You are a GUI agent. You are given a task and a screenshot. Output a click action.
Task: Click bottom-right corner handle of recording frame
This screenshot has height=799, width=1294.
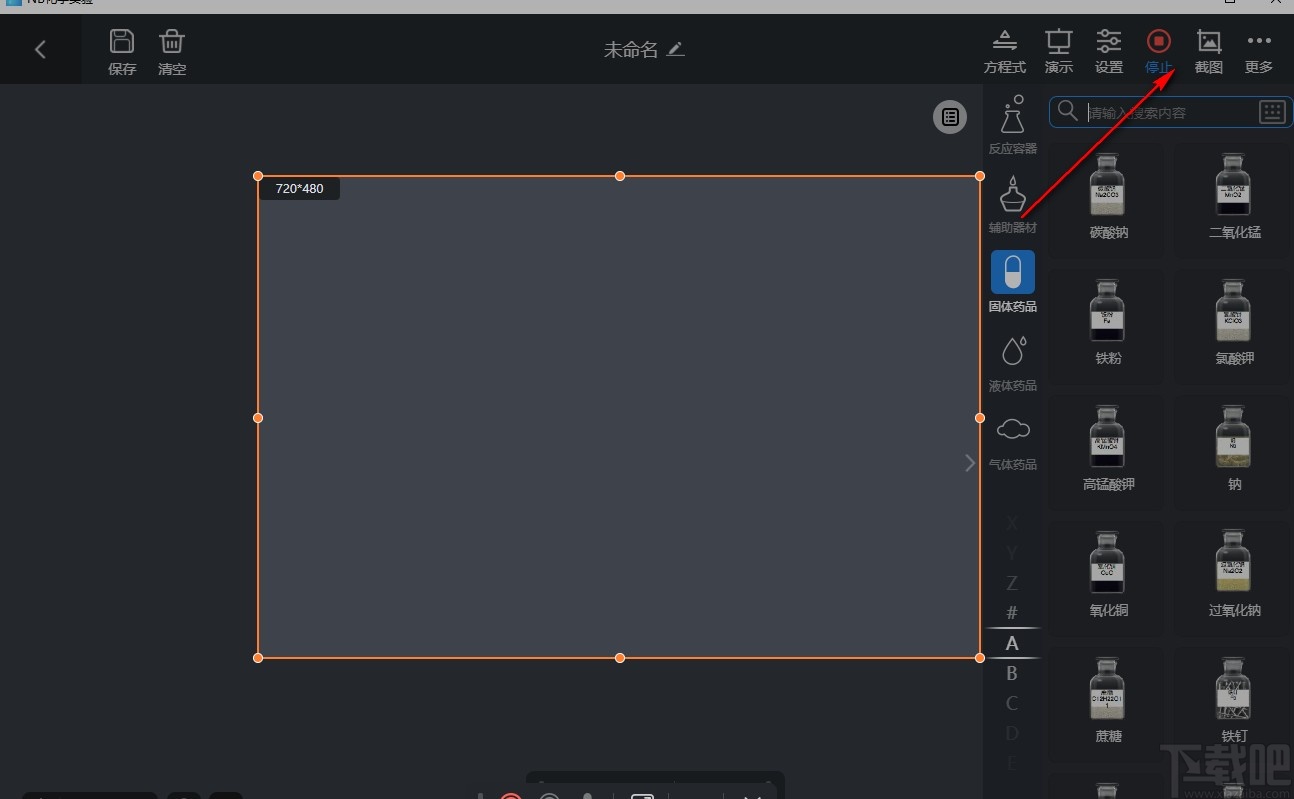pyautogui.click(x=980, y=657)
